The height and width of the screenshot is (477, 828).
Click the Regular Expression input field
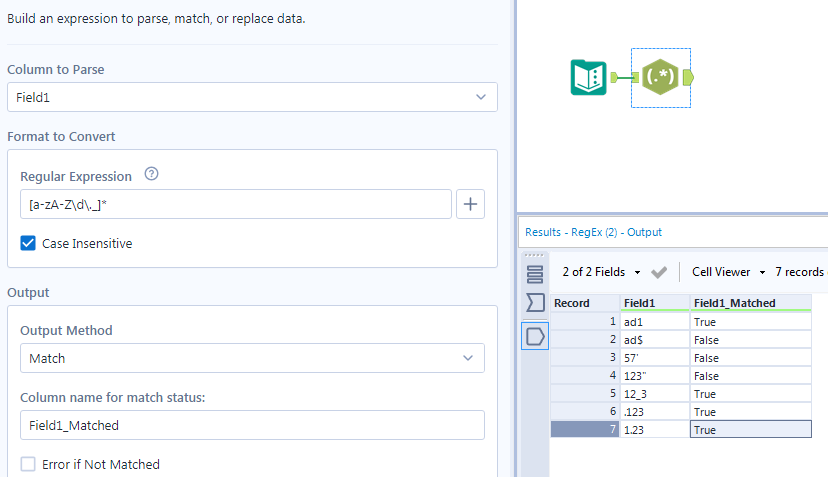(x=236, y=204)
